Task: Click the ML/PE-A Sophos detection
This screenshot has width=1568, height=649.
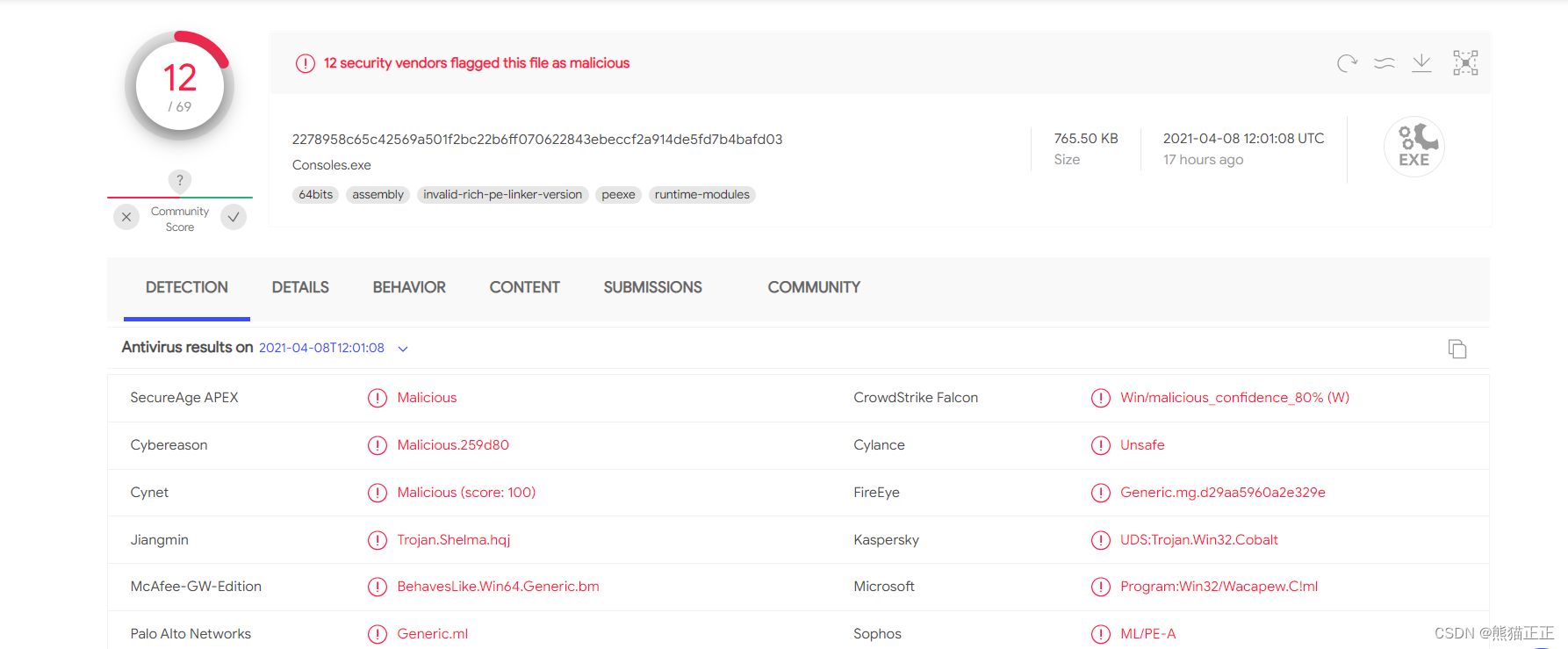Action: click(1148, 634)
